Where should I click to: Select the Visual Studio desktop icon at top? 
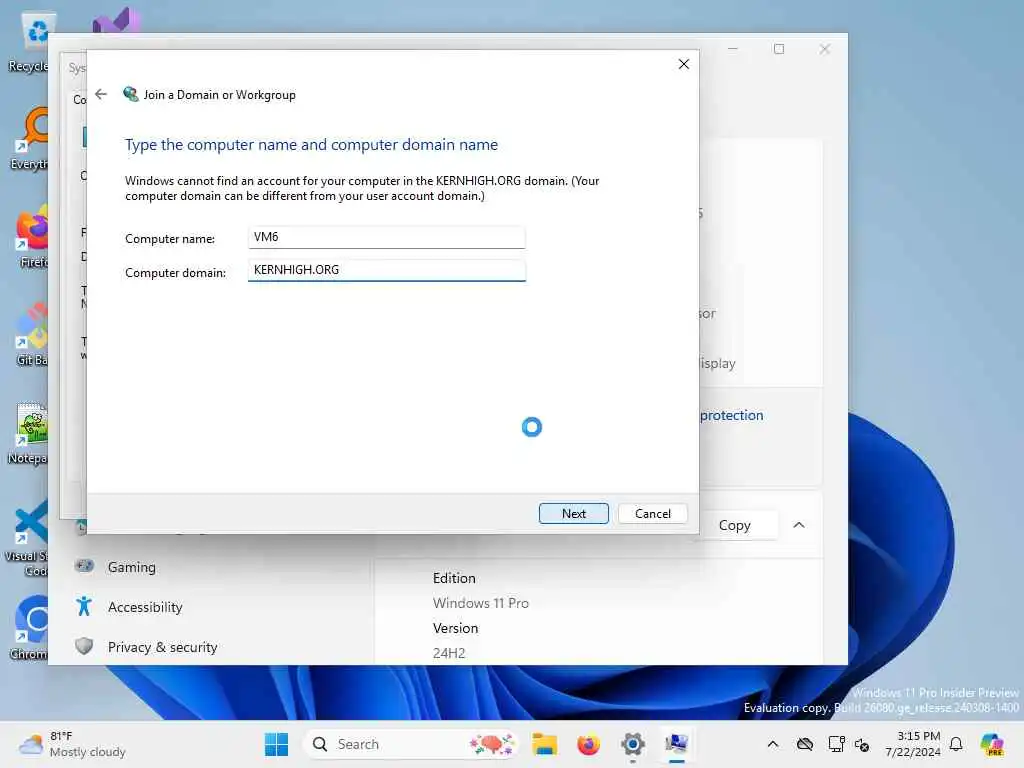pyautogui.click(x=116, y=21)
